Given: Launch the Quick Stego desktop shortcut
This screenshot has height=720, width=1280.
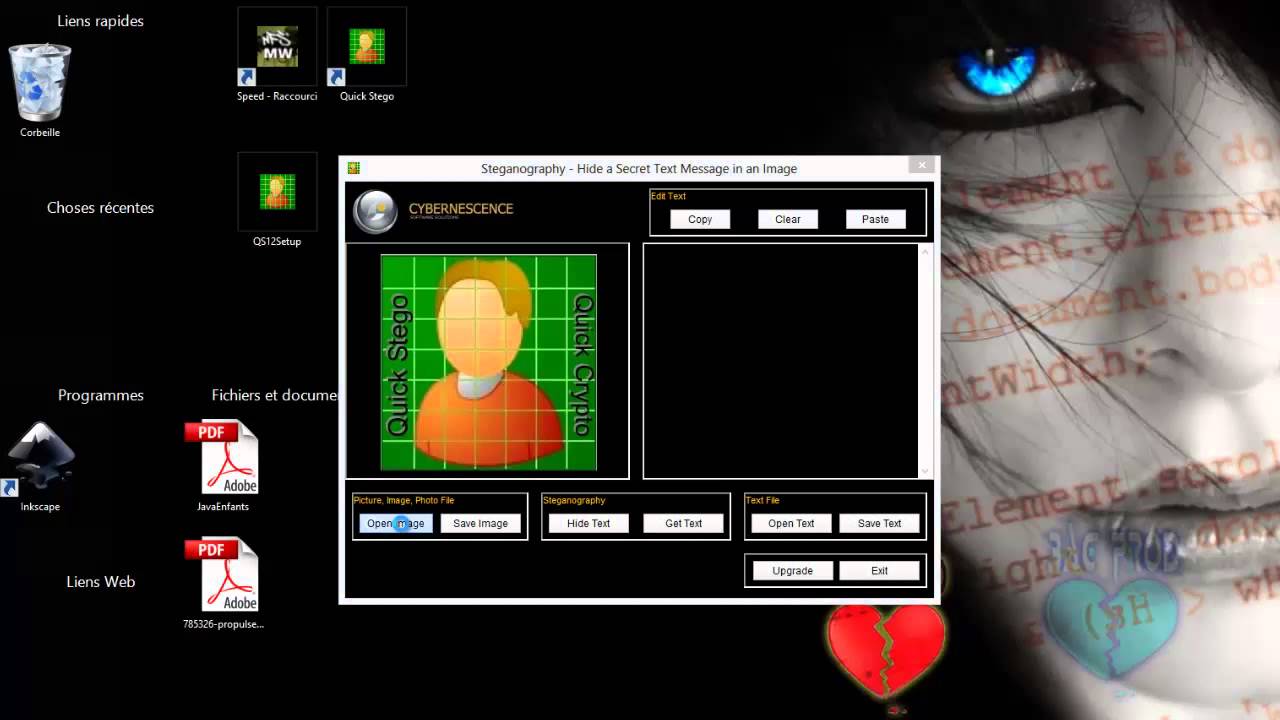Looking at the screenshot, I should pos(367,55).
